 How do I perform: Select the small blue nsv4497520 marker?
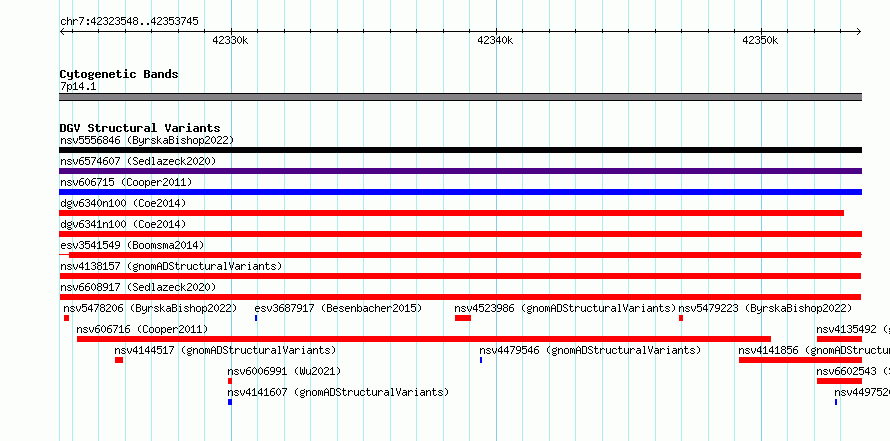[x=836, y=402]
